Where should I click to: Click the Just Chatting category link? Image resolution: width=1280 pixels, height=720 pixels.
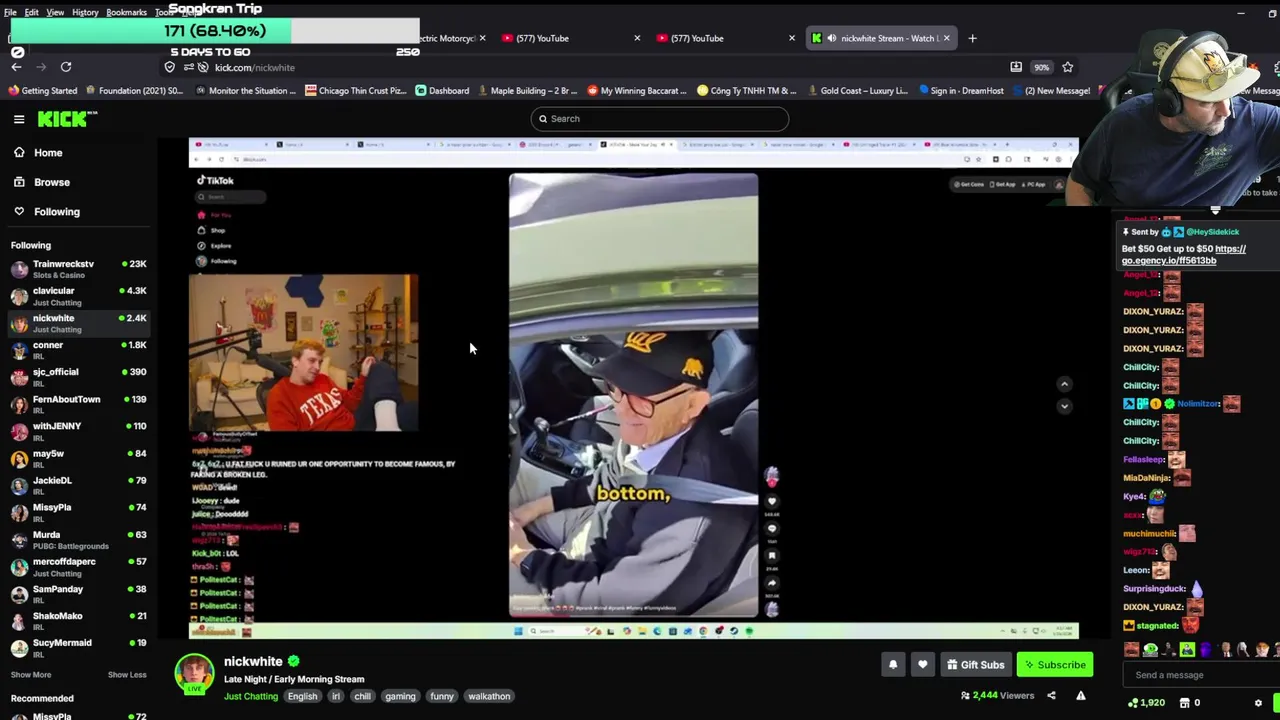click(x=251, y=697)
